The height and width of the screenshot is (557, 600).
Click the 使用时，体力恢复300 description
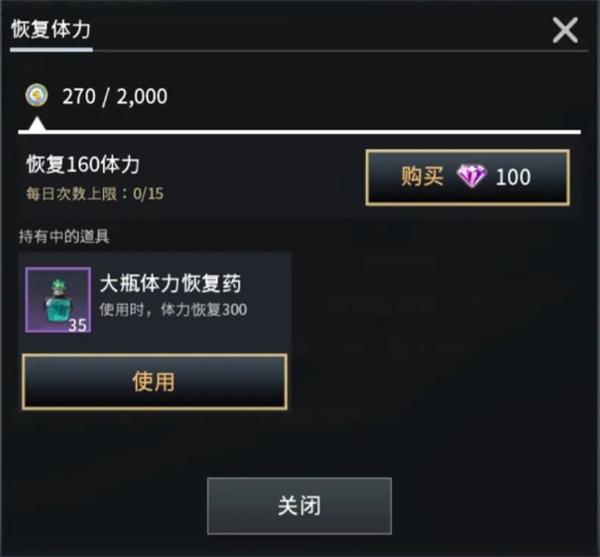click(173, 309)
